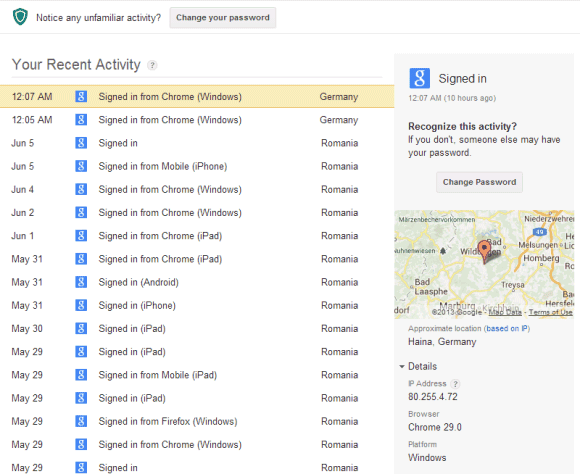This screenshot has width=580, height=474.
Task: Click the Change Password button in side panel
Action: click(479, 182)
